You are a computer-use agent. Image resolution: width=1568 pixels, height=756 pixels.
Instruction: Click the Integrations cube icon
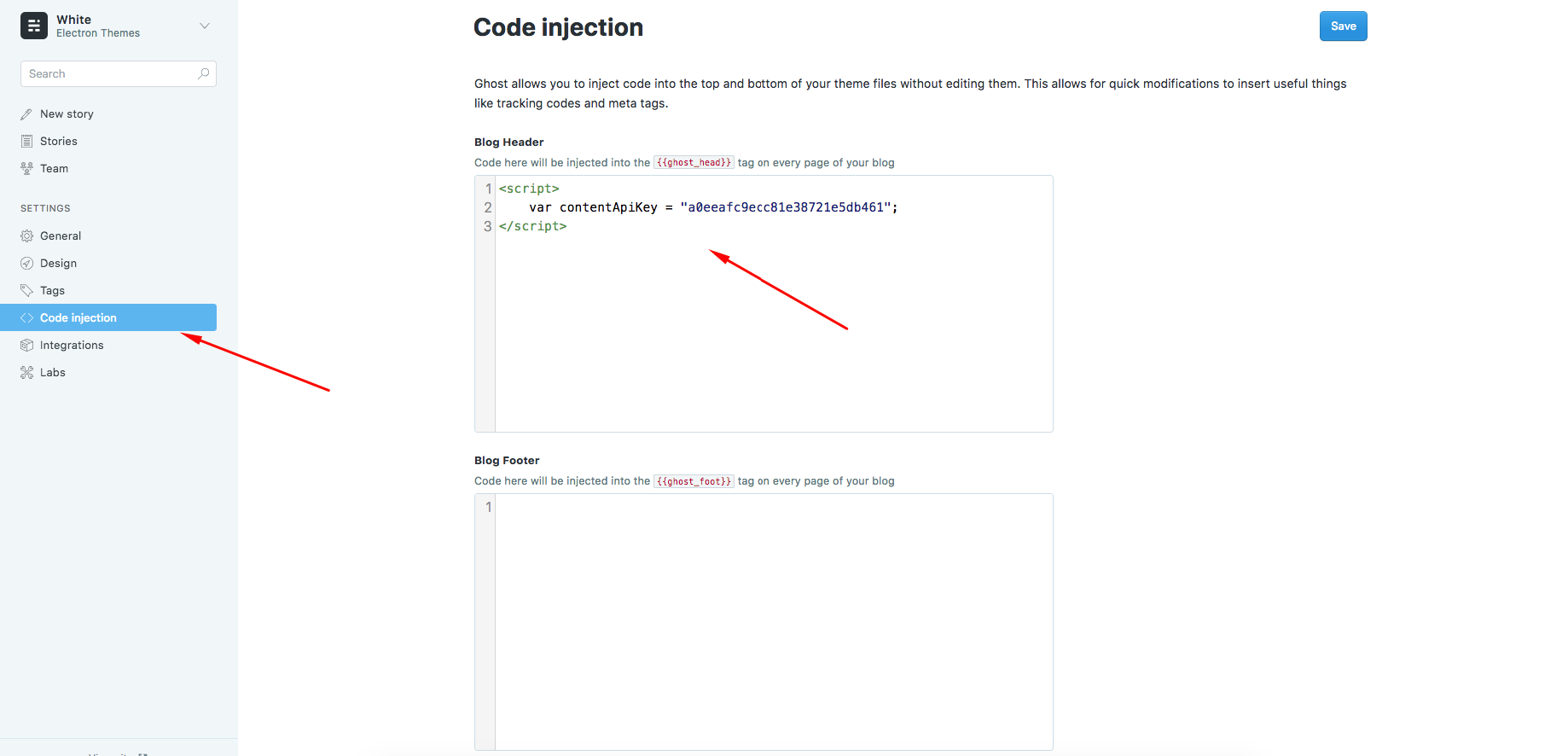click(26, 345)
